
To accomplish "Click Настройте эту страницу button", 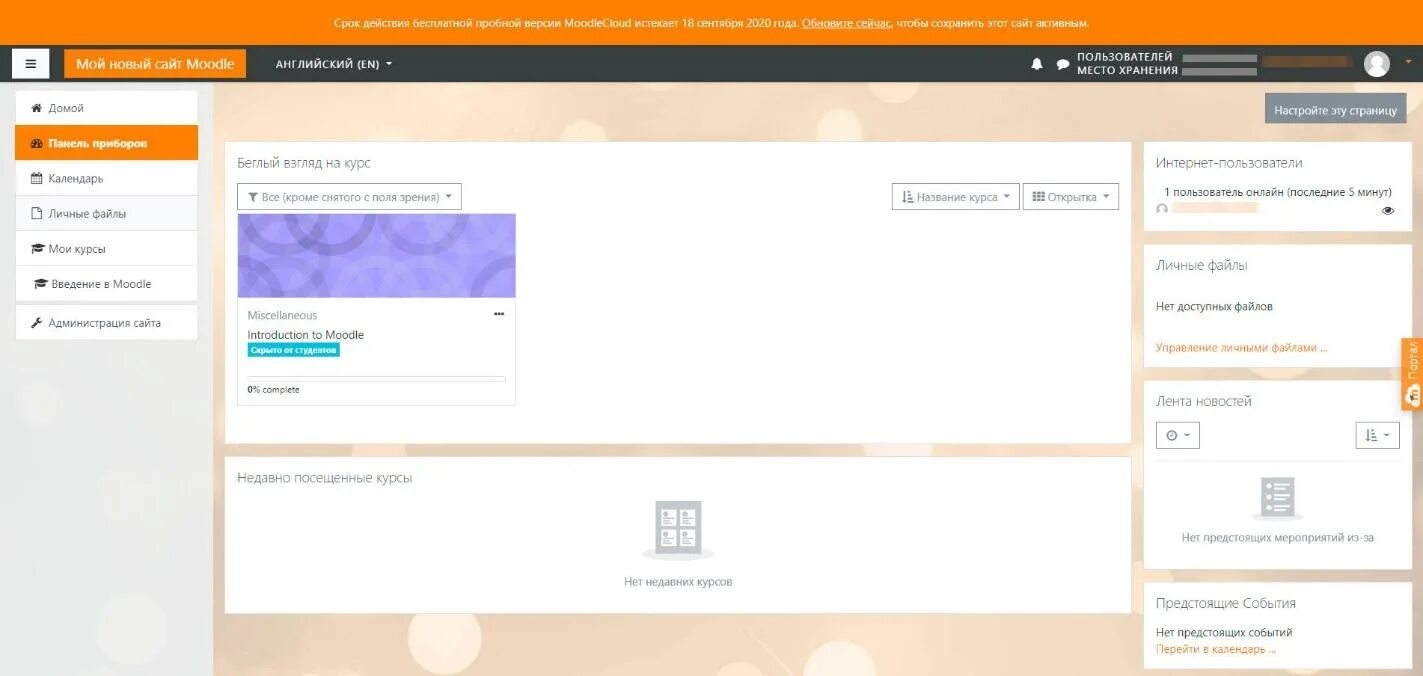I will [x=1335, y=109].
